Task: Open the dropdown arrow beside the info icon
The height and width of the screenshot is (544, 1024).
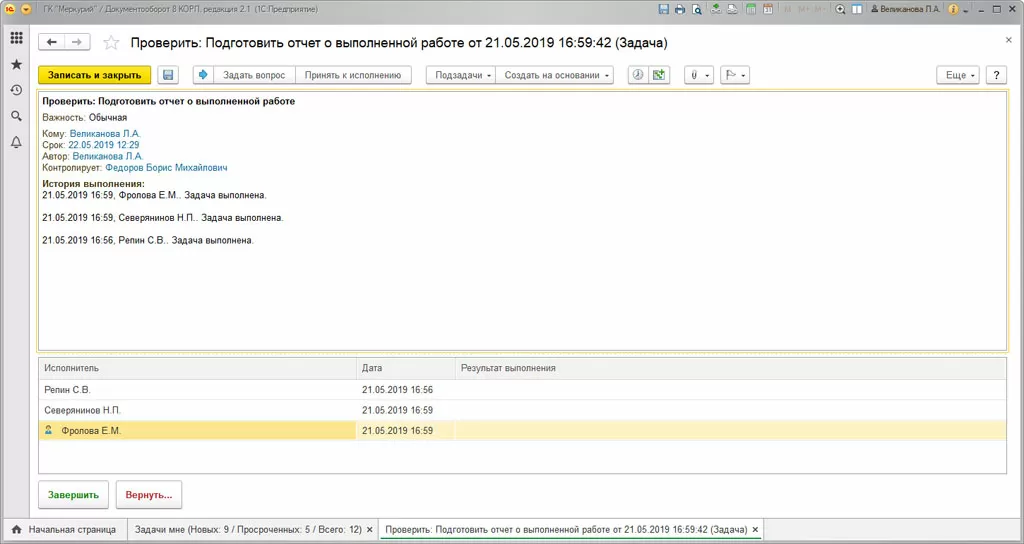Action: tap(965, 10)
